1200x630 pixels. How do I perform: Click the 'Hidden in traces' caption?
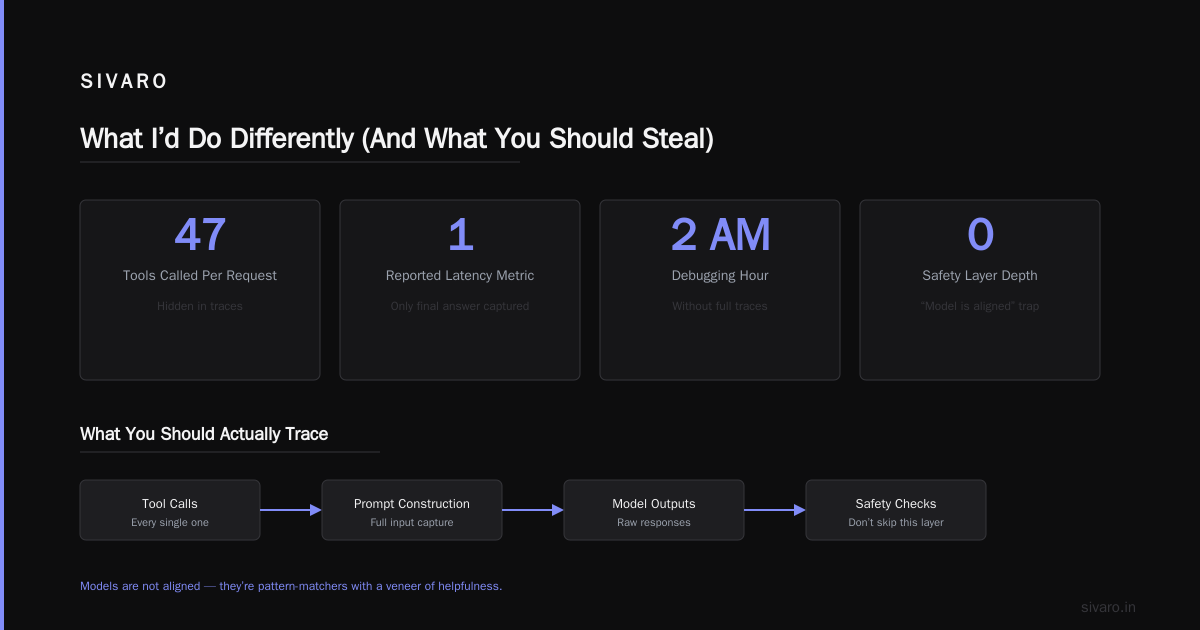pos(200,306)
